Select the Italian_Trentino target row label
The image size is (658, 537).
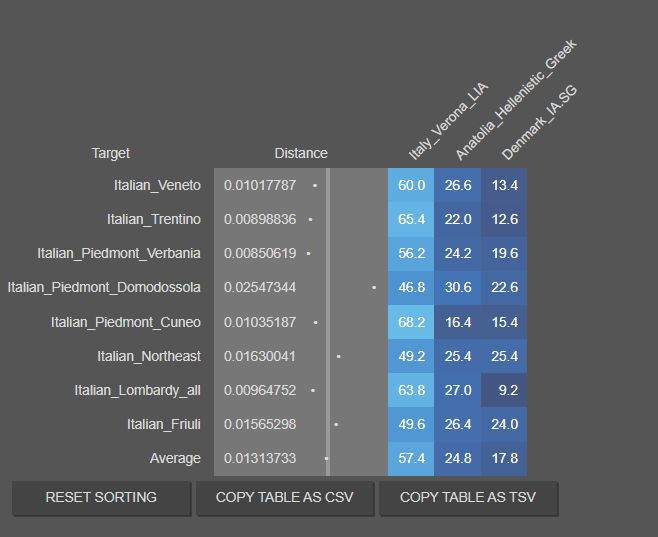click(154, 219)
